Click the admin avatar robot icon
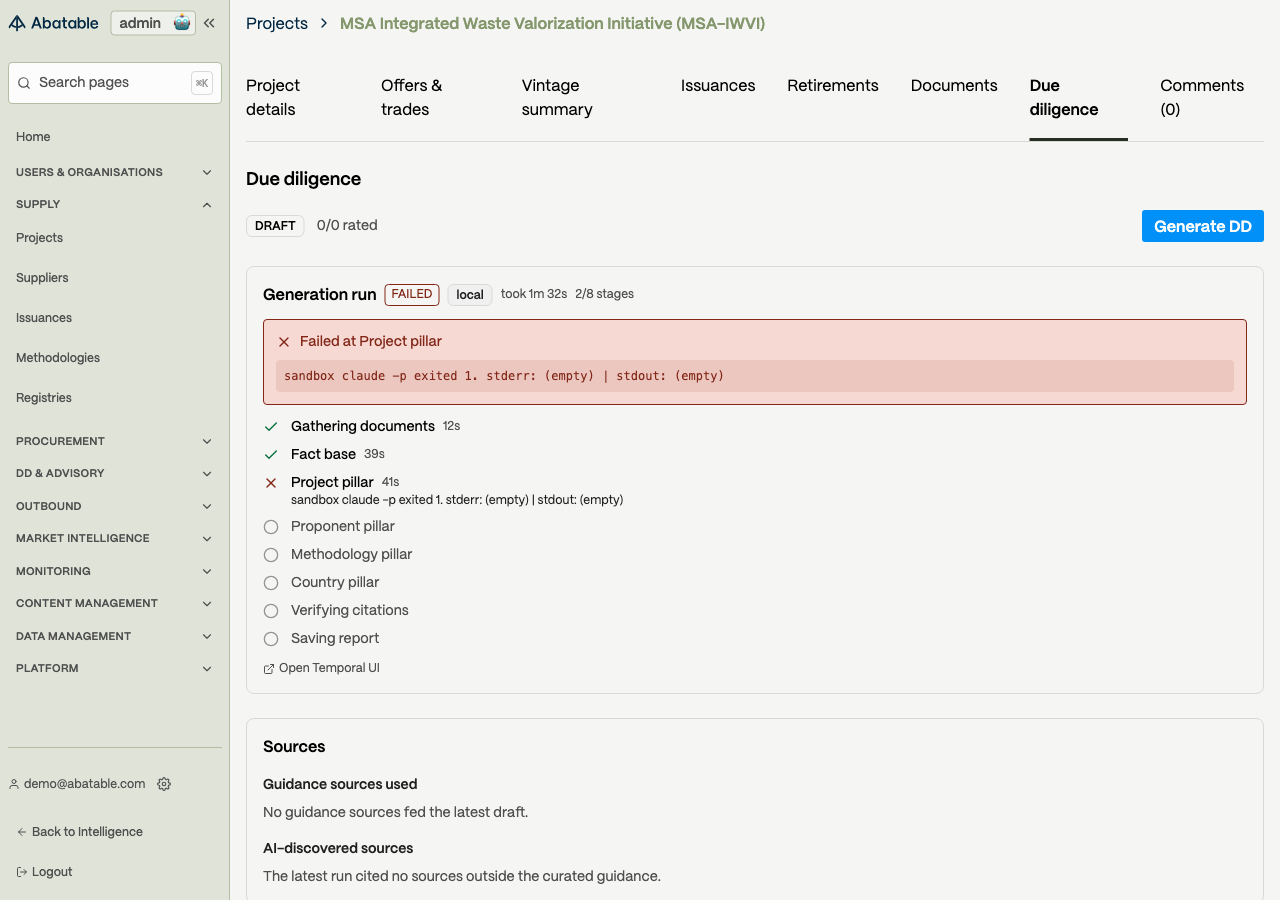Image resolution: width=1280 pixels, height=900 pixels. [x=181, y=23]
